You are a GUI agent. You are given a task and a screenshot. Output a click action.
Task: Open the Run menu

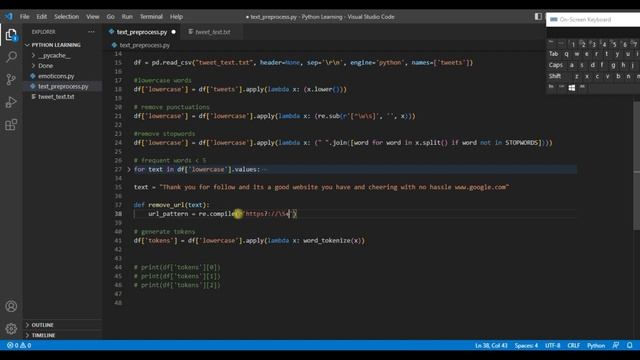pyautogui.click(x=127, y=17)
